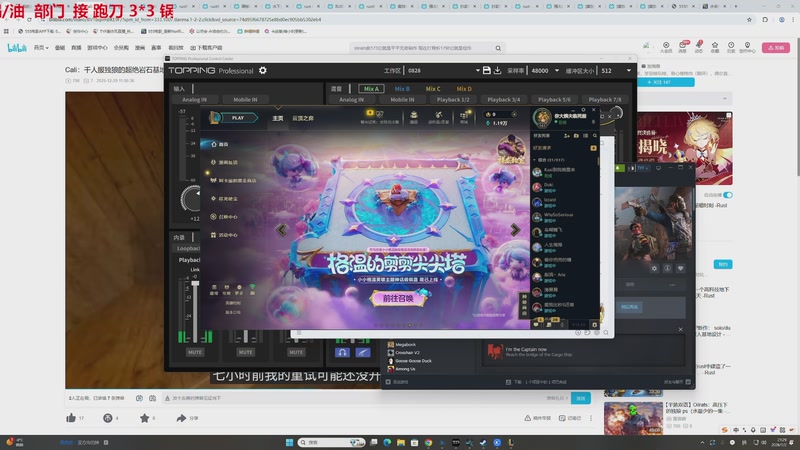Click input gain knob in TOPPING

coord(191,199)
